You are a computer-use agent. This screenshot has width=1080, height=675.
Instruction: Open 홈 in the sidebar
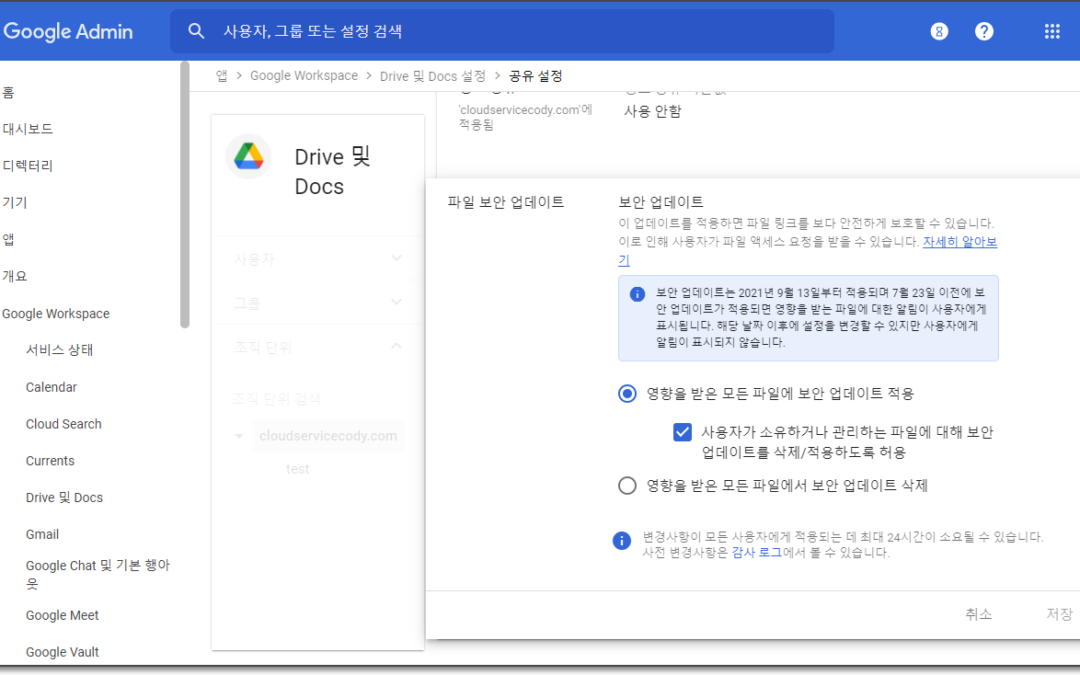[8, 92]
